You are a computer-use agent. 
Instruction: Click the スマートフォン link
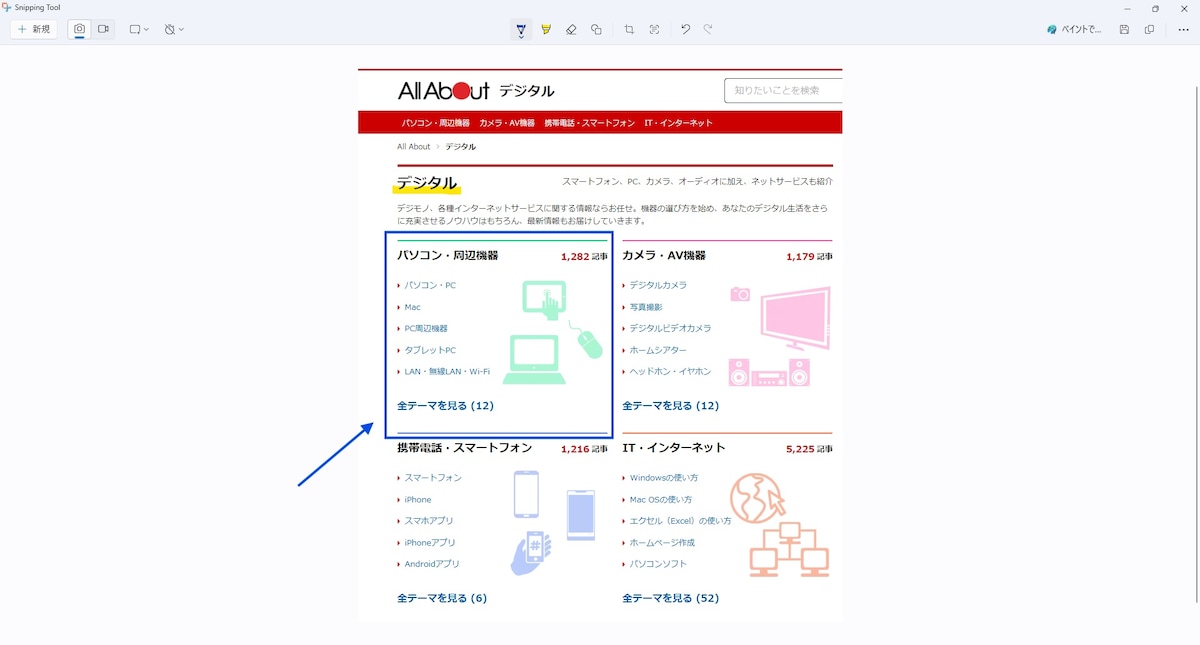point(433,478)
